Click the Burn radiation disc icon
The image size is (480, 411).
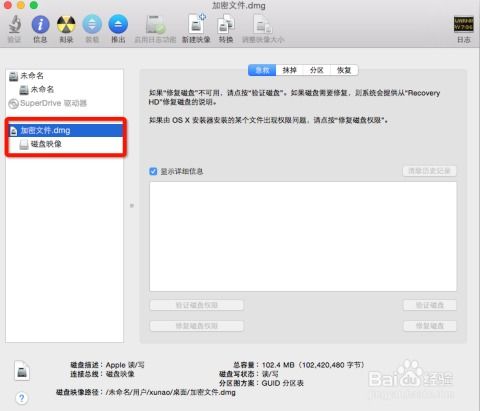point(66,25)
